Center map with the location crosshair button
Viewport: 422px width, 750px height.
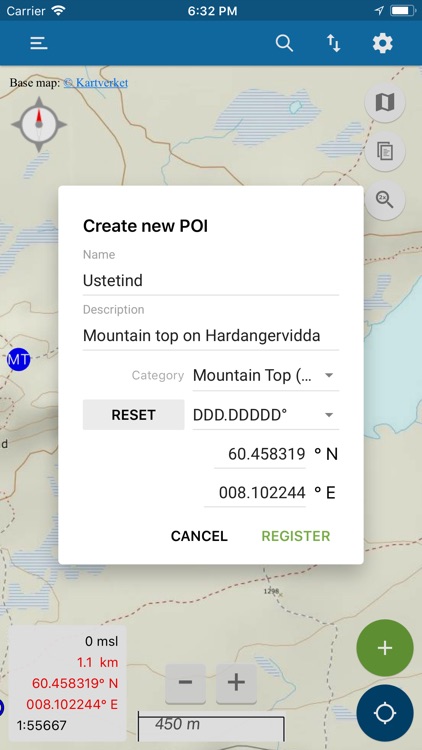(385, 713)
